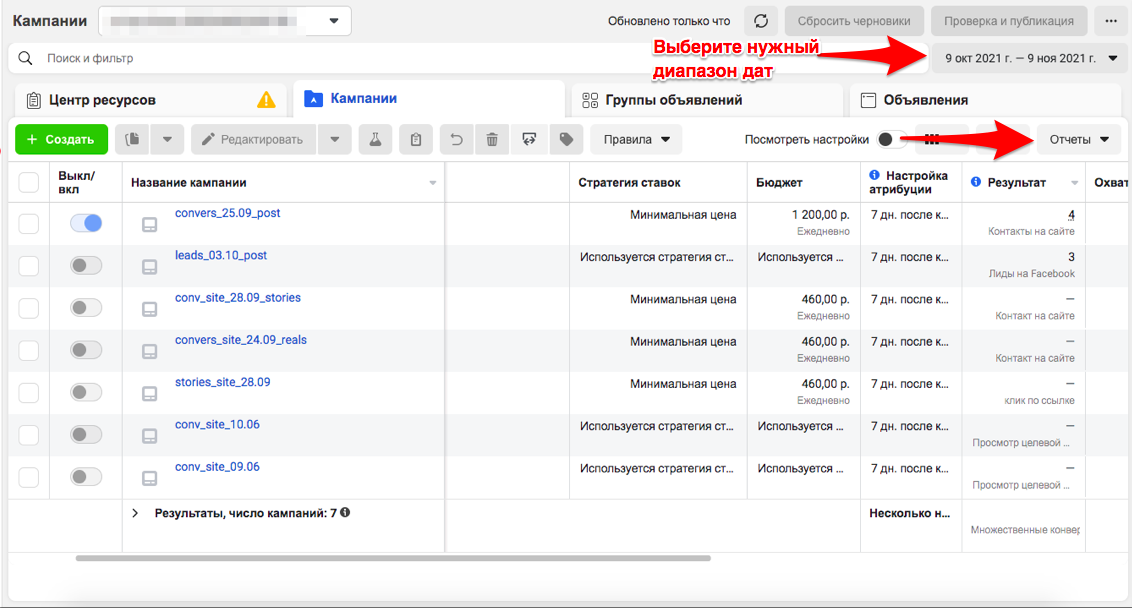Click the Бюджет column header

click(779, 182)
